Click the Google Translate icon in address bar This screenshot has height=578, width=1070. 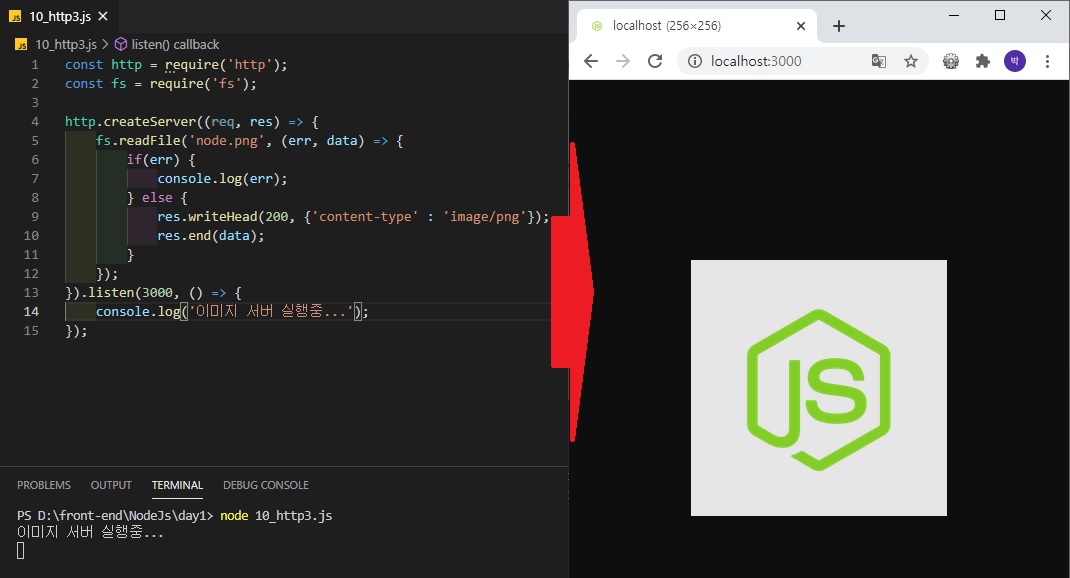(879, 61)
